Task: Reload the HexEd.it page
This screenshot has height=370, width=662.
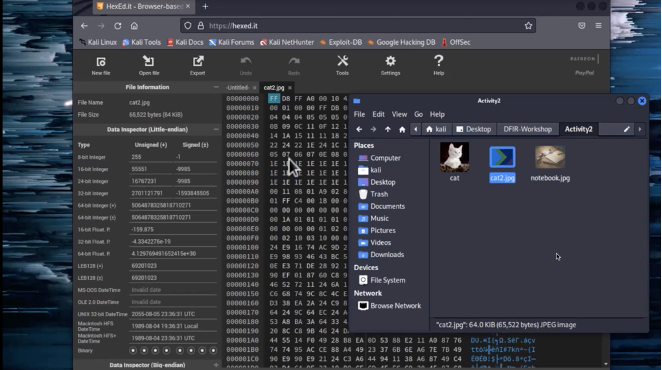Action: point(118,26)
